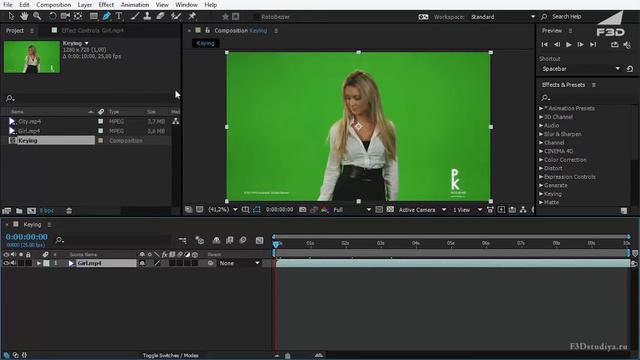Click Toggle Switches / Modes button
640x360 pixels.
coord(171,356)
